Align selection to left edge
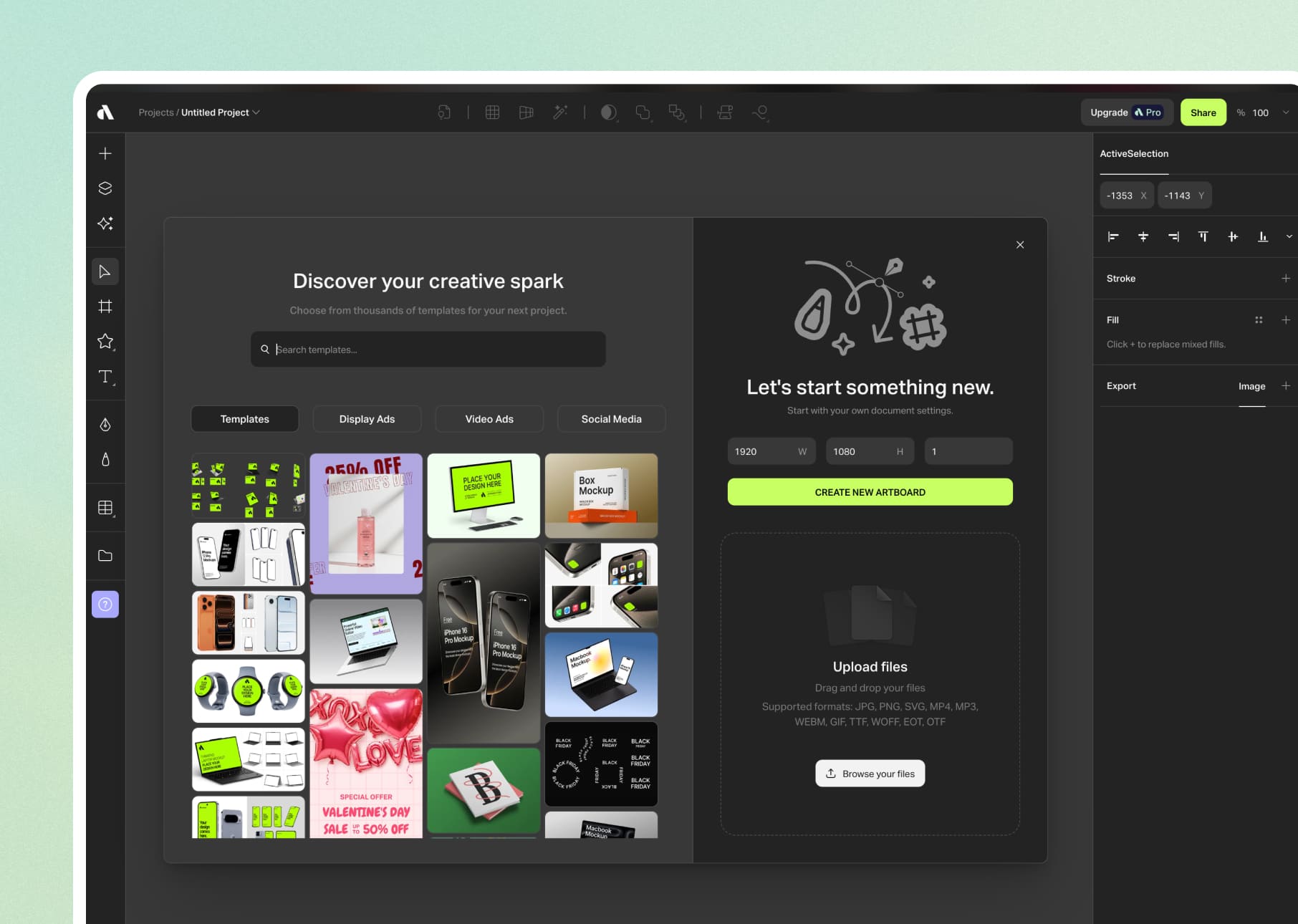Image resolution: width=1298 pixels, height=924 pixels. click(1113, 237)
